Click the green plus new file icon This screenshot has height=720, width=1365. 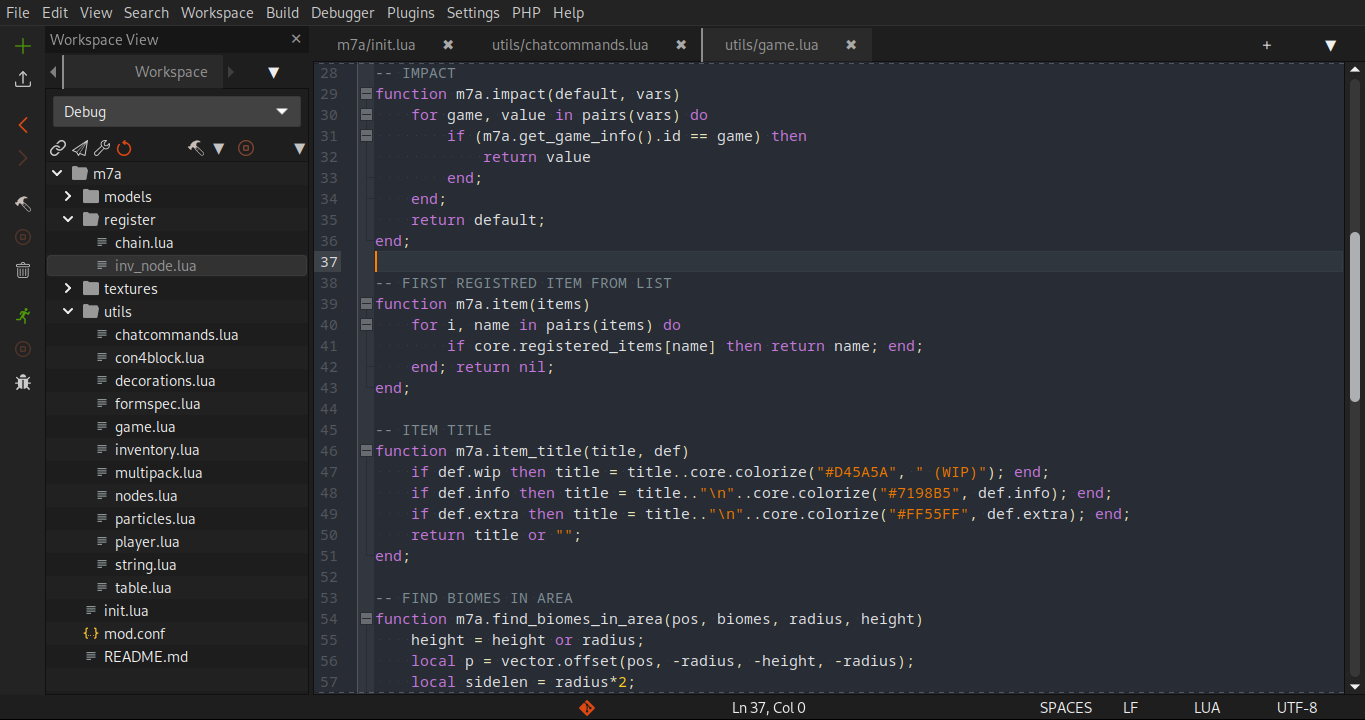tap(23, 46)
